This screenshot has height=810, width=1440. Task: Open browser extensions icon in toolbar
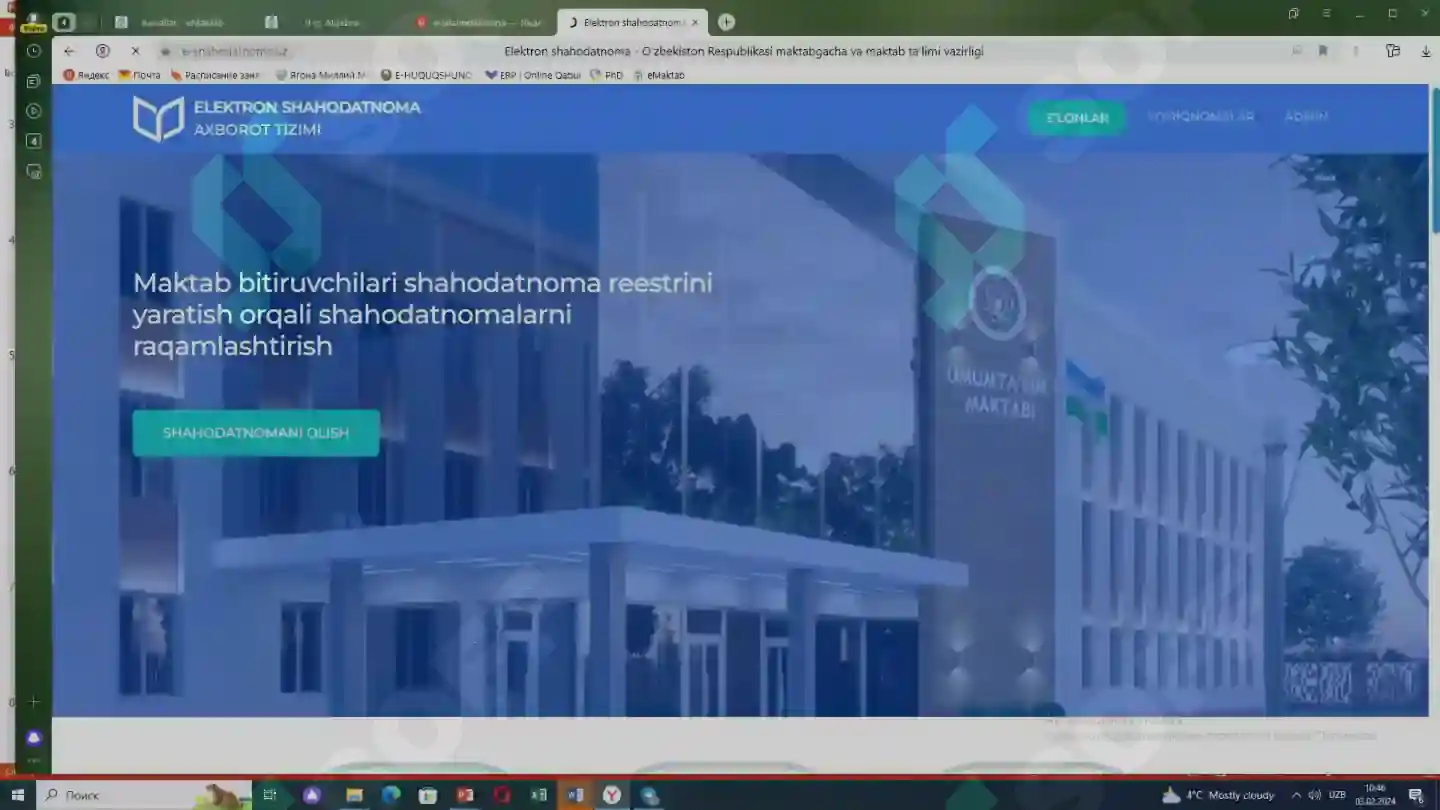[1393, 51]
